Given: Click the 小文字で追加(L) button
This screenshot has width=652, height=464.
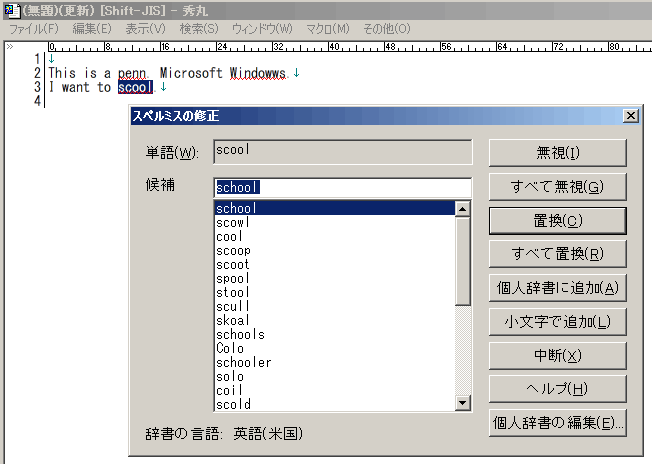Looking at the screenshot, I should (x=557, y=322).
